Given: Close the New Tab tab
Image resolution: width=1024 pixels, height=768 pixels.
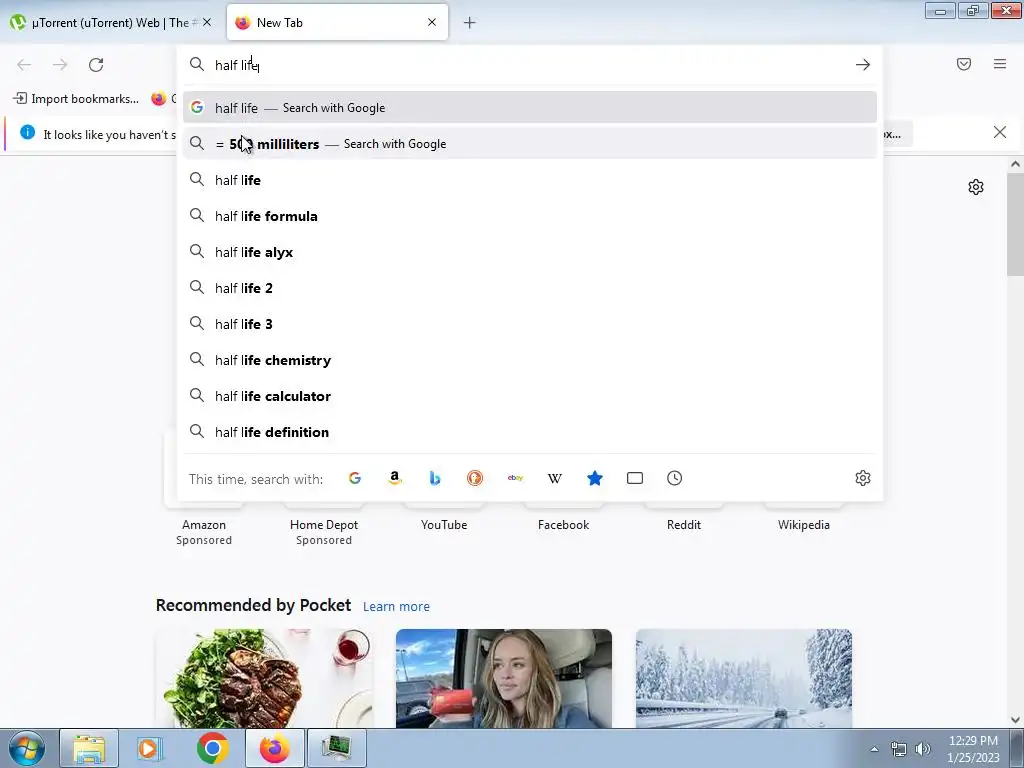Looking at the screenshot, I should tap(432, 22).
